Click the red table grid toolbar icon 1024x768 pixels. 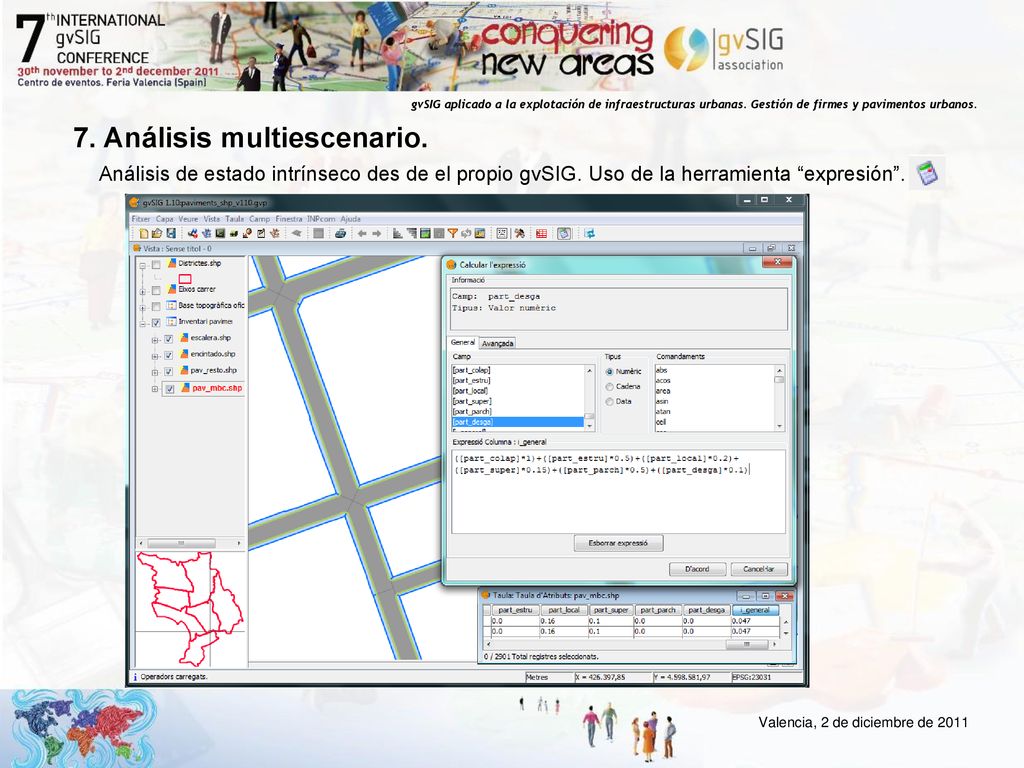click(541, 233)
